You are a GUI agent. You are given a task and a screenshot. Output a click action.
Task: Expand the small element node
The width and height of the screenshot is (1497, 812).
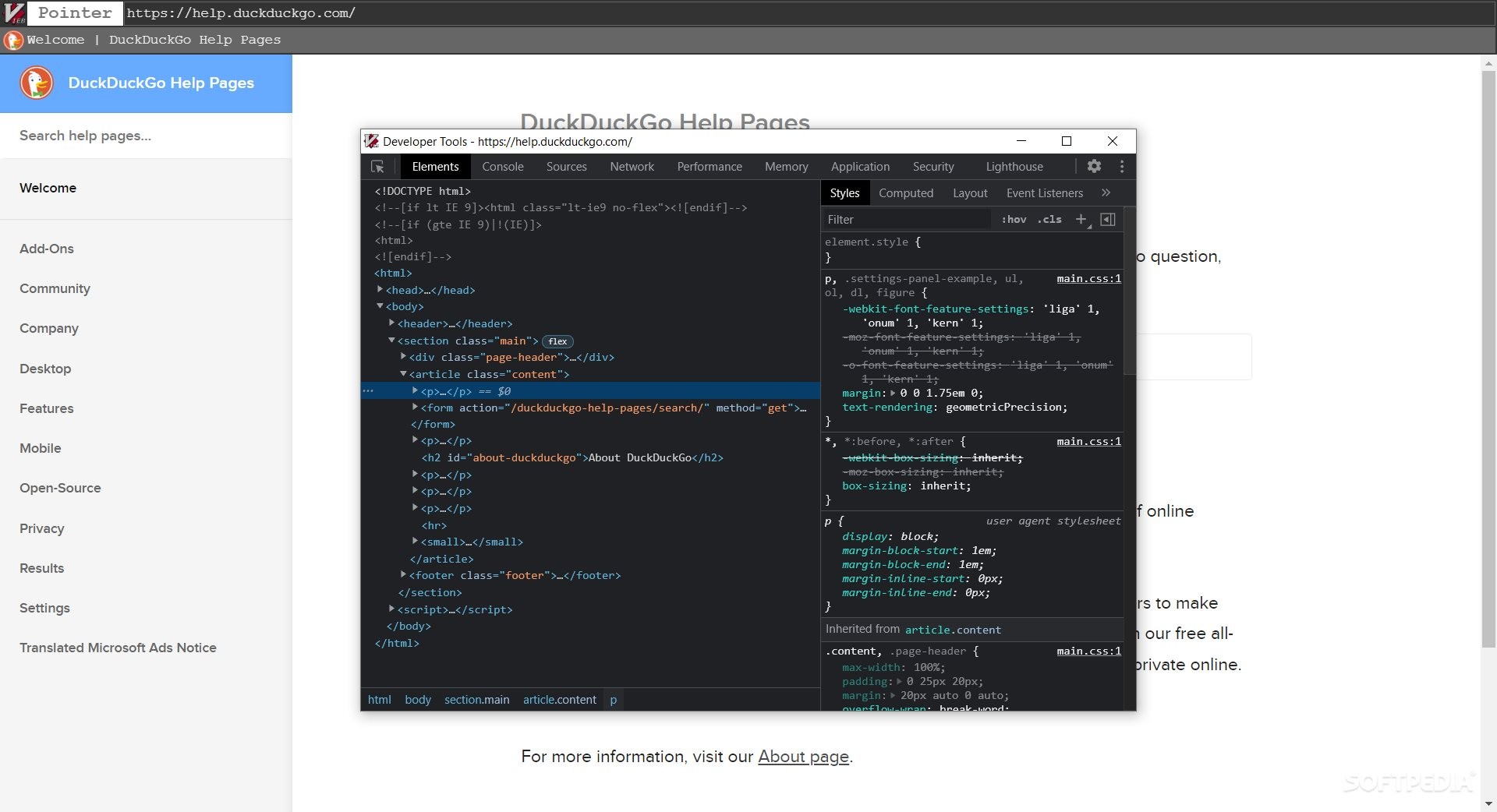[416, 542]
